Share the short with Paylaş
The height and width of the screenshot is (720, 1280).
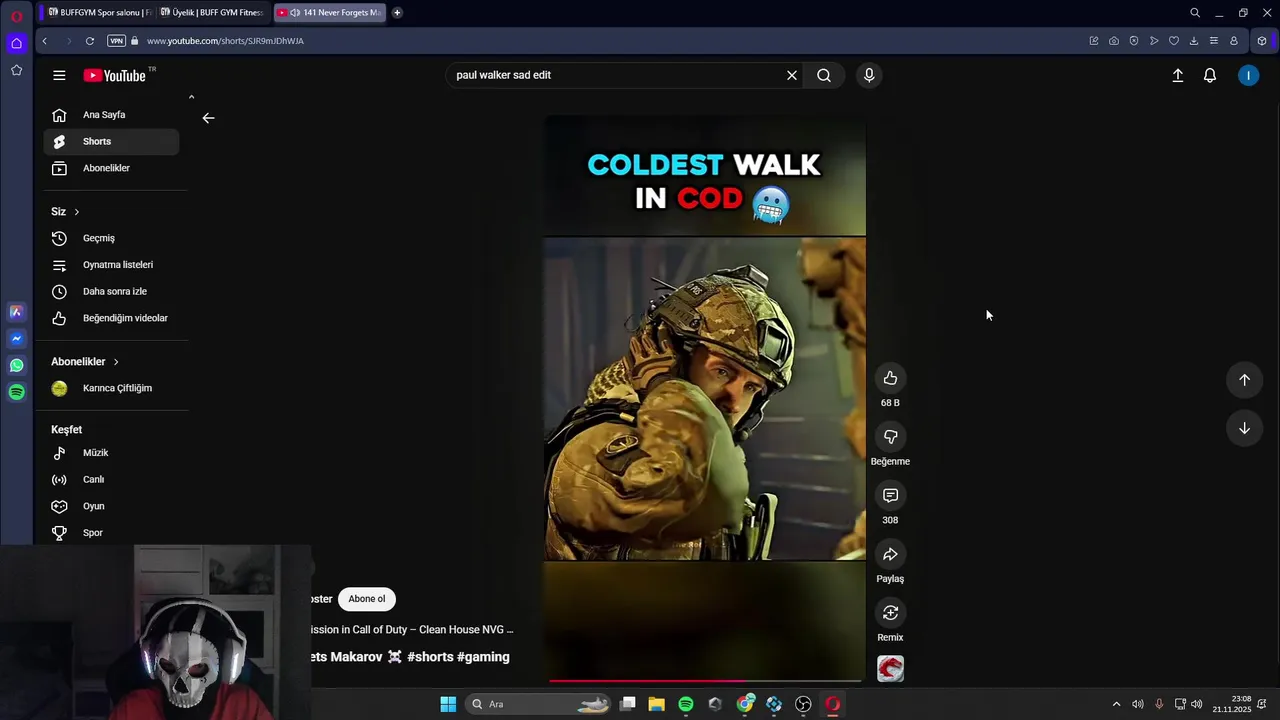tap(890, 555)
